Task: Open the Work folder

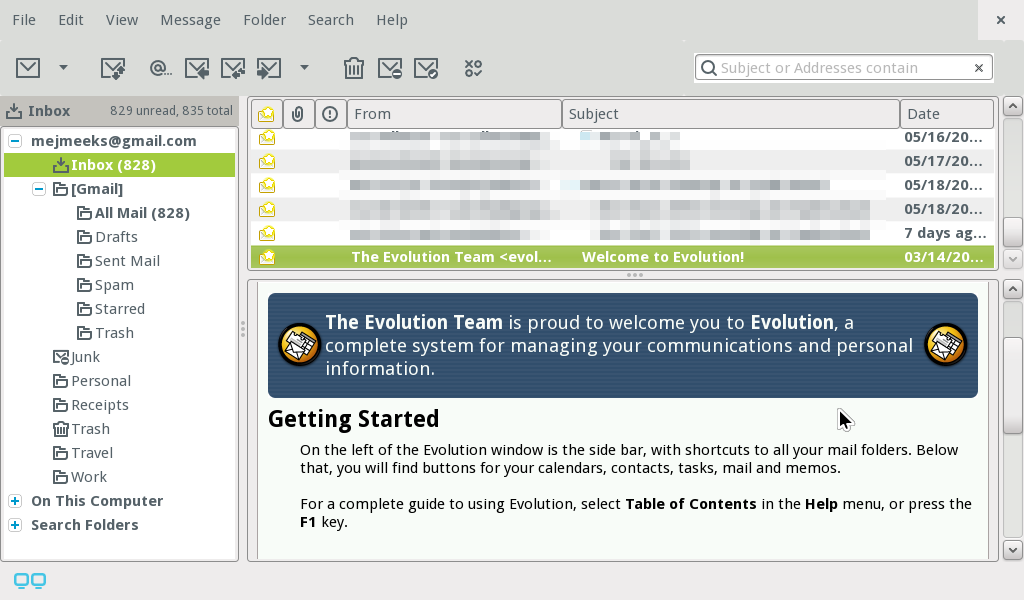Action: 80,477
